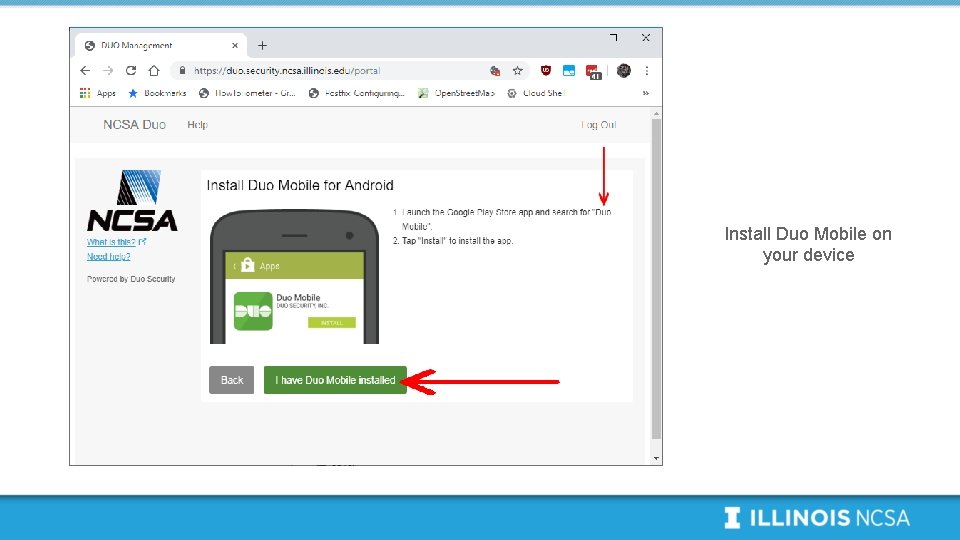Viewport: 960px width, 540px height.
Task: Open Chrome three-dot menu
Action: coord(647,71)
